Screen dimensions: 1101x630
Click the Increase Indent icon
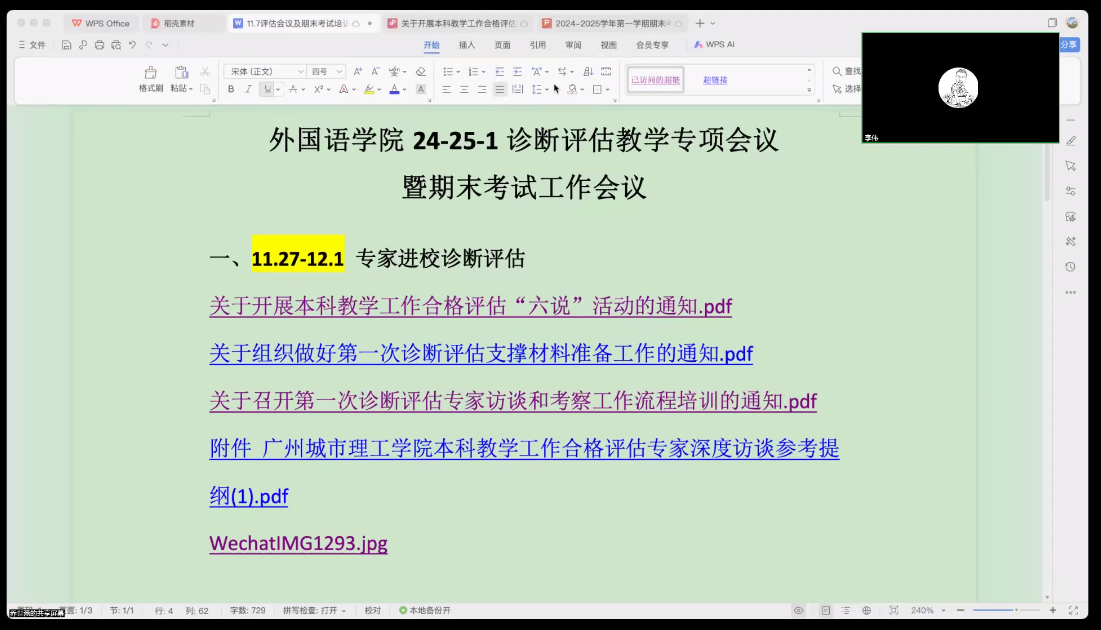[517, 72]
